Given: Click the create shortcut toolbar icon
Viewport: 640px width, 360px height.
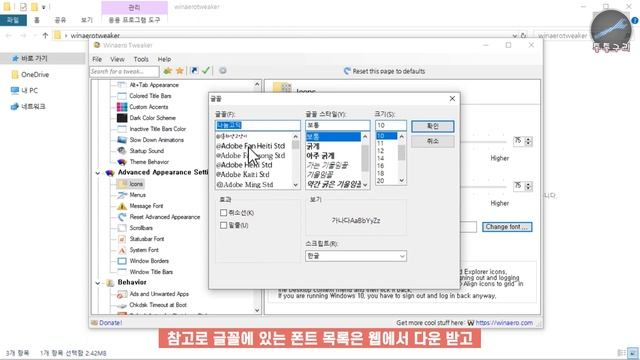Looking at the screenshot, I should pos(194,71).
